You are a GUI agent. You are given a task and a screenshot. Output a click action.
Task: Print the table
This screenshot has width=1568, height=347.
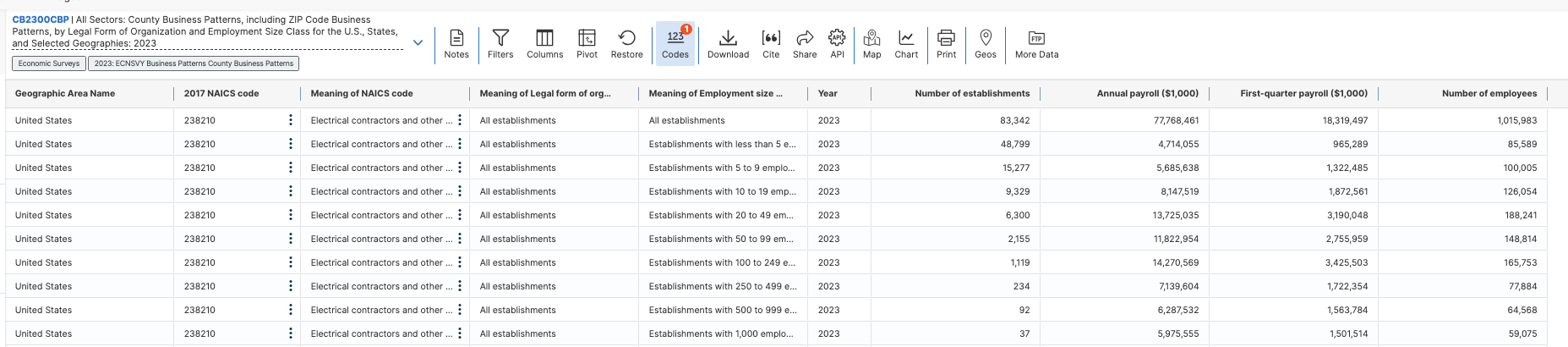pyautogui.click(x=947, y=44)
